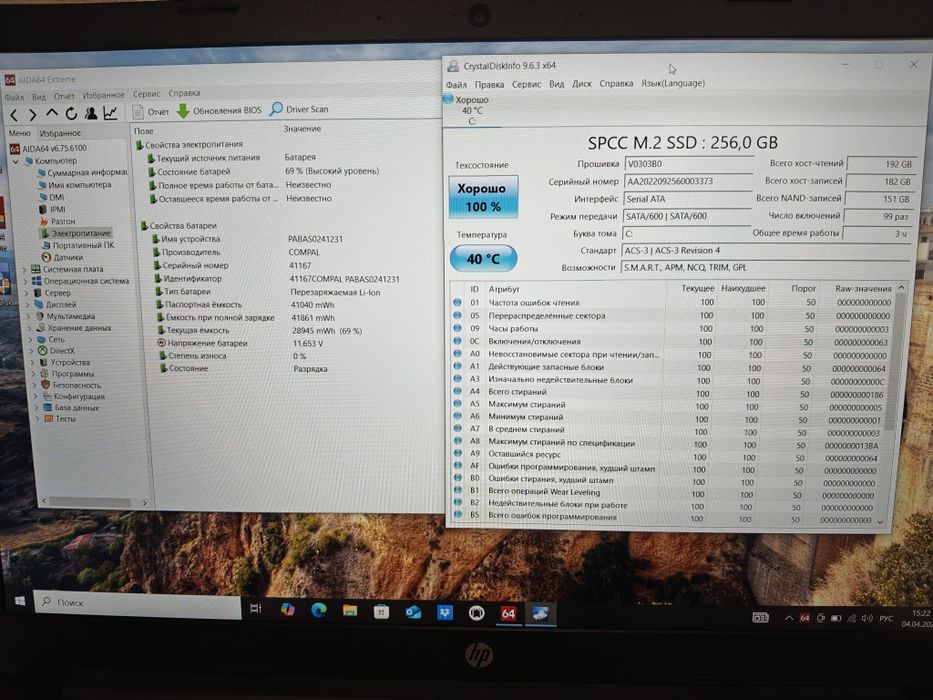Select the Разгон tree item
The height and width of the screenshot is (700, 933).
[x=57, y=221]
